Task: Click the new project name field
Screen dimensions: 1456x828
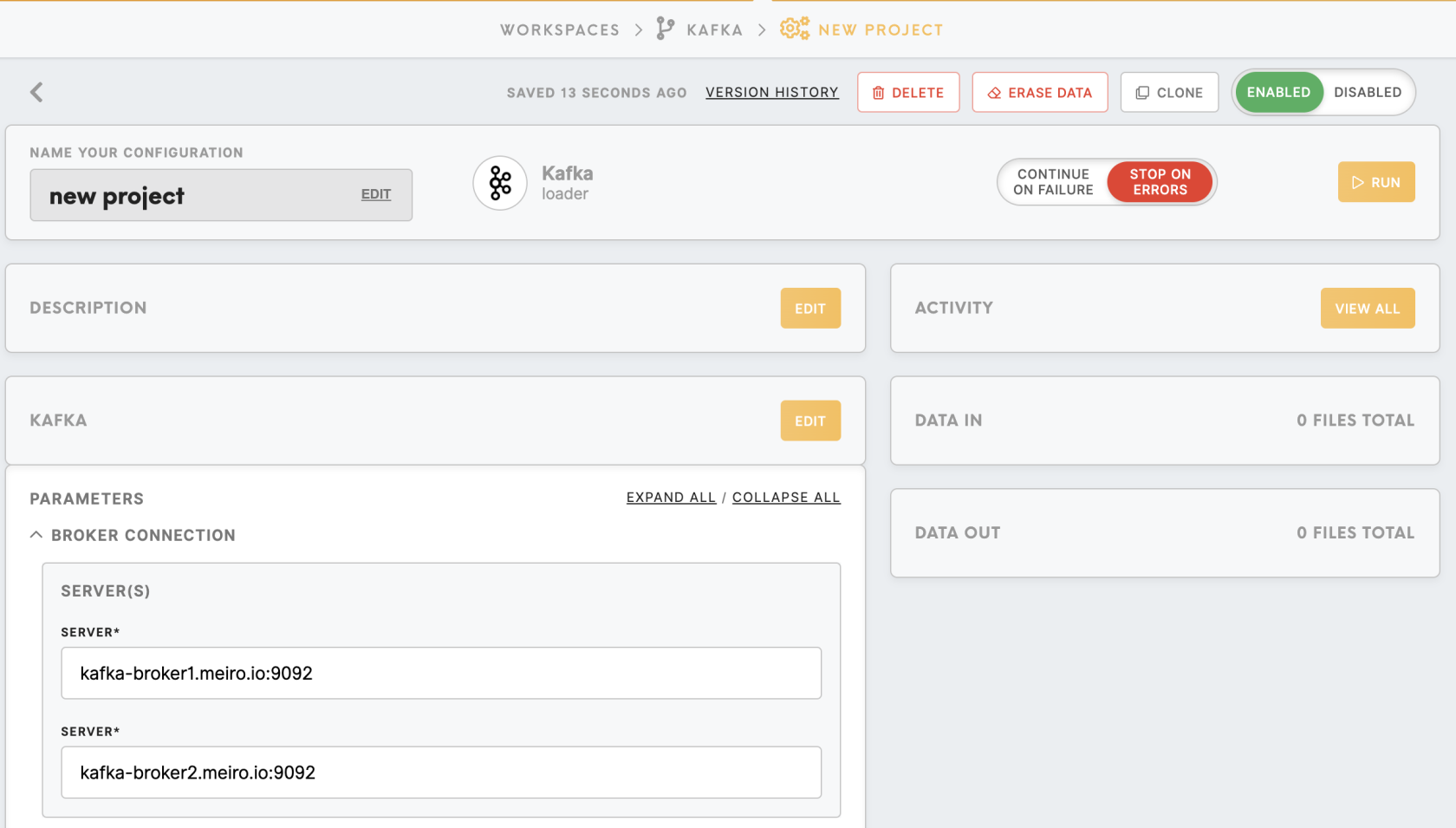Action: tap(221, 195)
